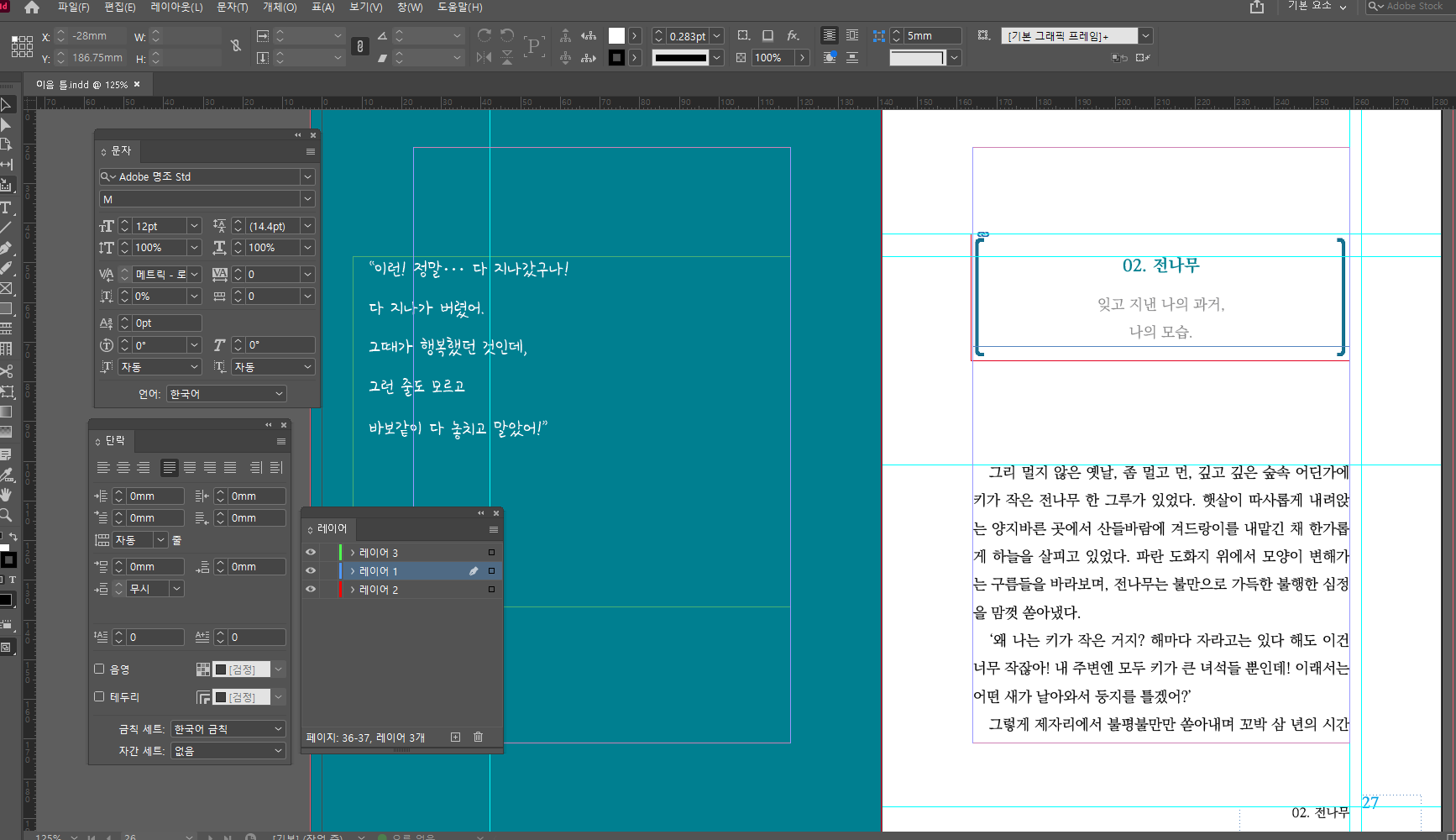The image size is (1456, 840).
Task: Click the share document icon at the top right
Action: click(1257, 7)
